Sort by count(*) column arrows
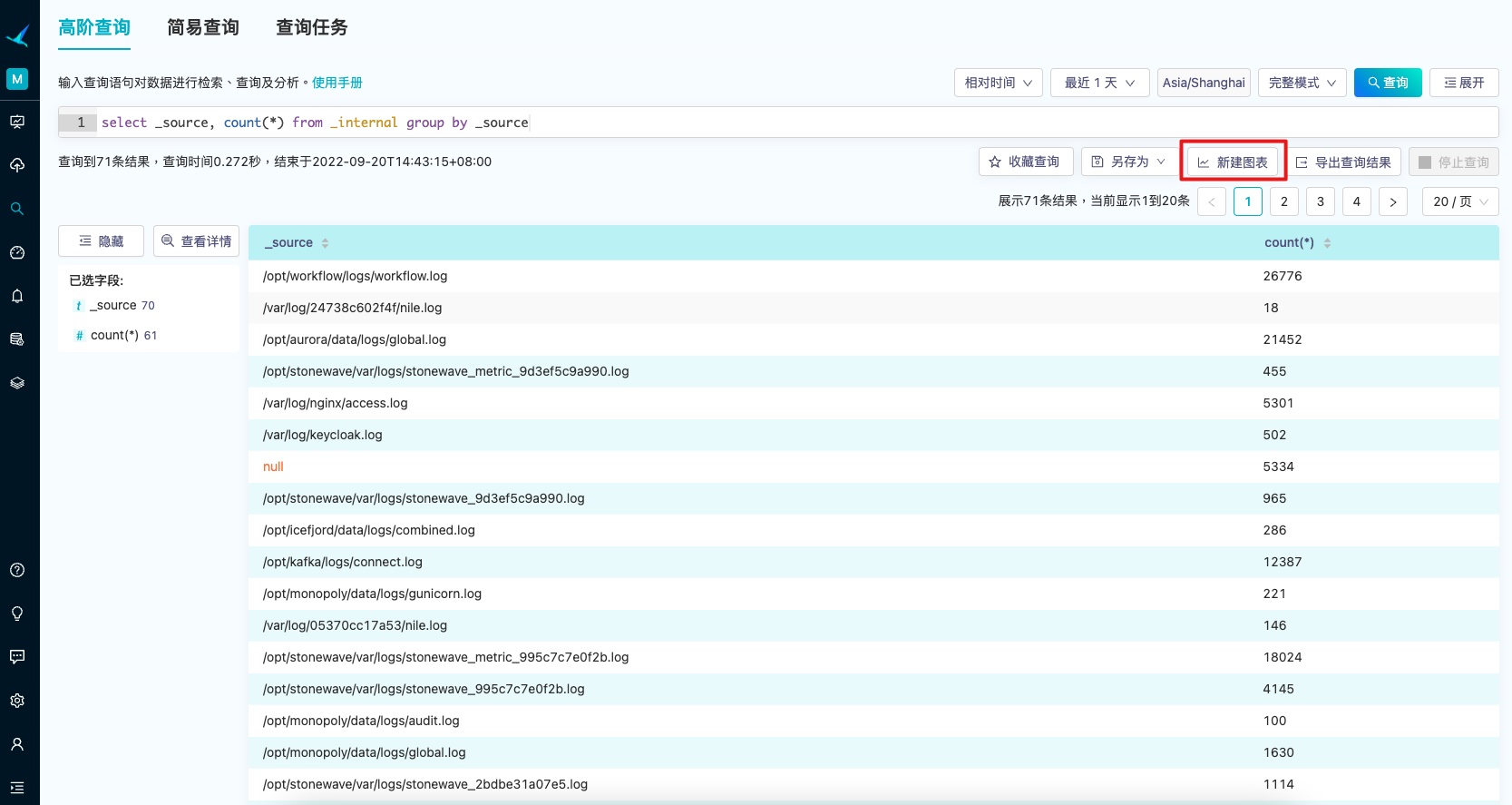The height and width of the screenshot is (805, 1512). pos(1327,243)
